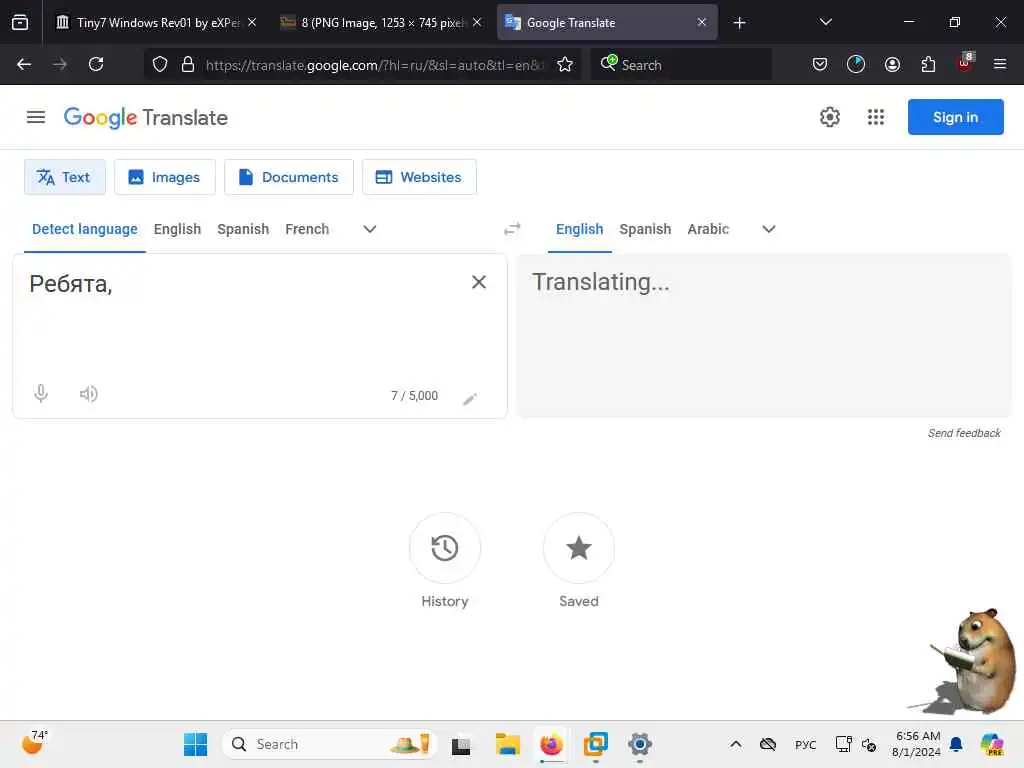Select Text translation mode

[65, 177]
